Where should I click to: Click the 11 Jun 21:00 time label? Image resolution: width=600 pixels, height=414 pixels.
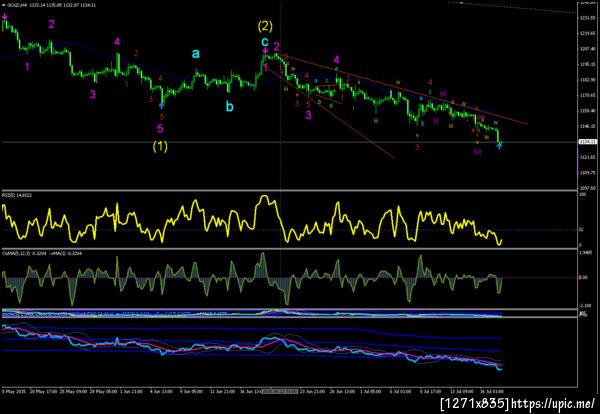(x=222, y=392)
